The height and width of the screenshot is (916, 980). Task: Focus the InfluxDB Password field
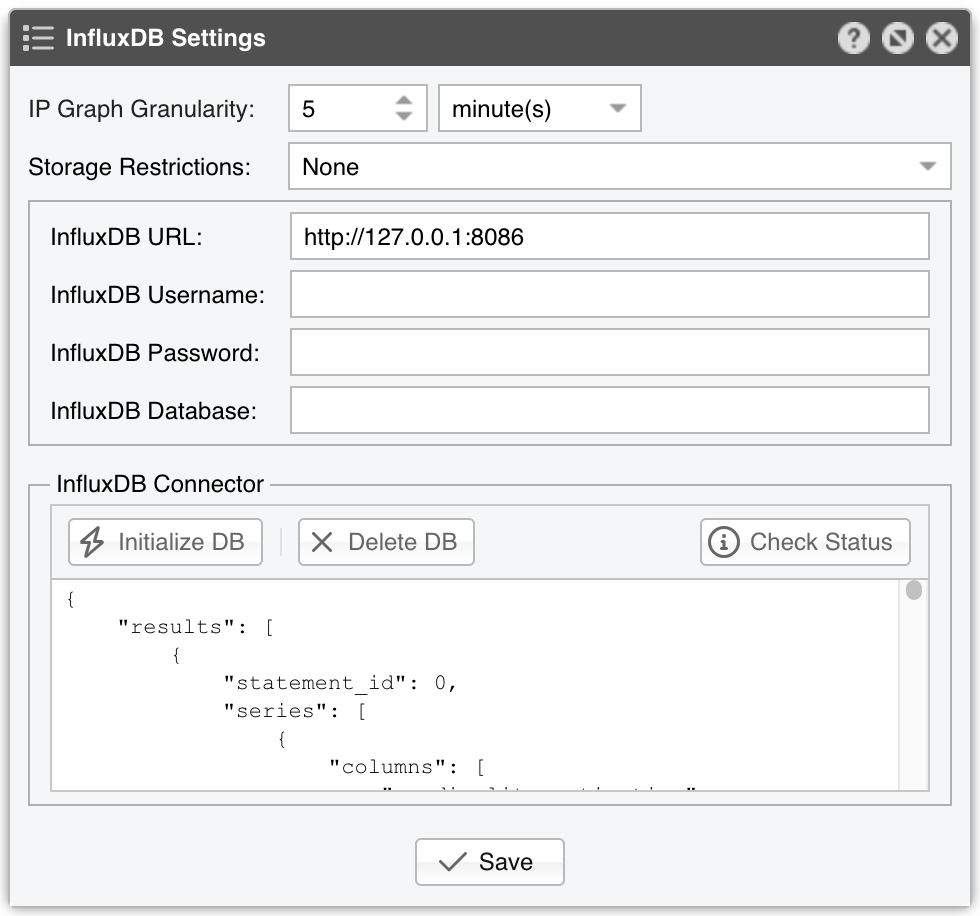click(609, 352)
